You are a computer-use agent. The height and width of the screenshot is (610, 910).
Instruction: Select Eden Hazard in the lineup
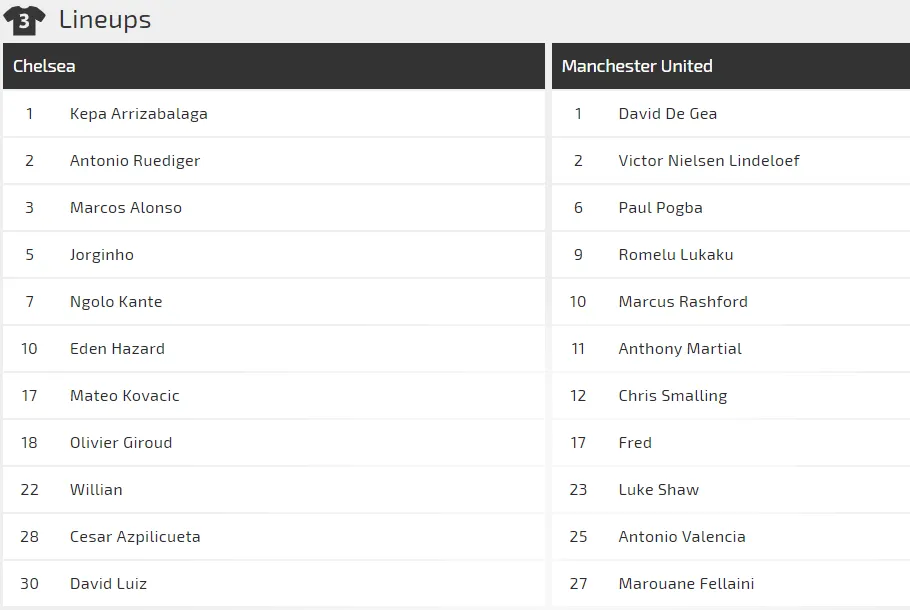117,349
